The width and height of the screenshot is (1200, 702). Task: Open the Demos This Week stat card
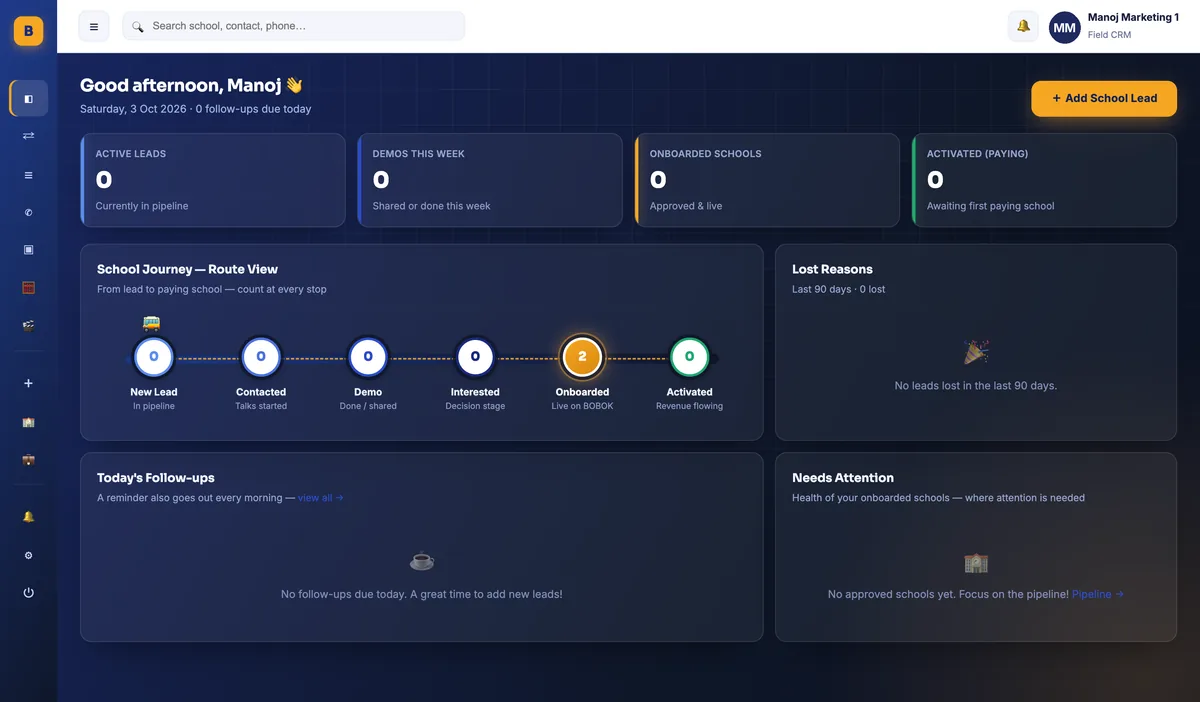click(x=490, y=180)
